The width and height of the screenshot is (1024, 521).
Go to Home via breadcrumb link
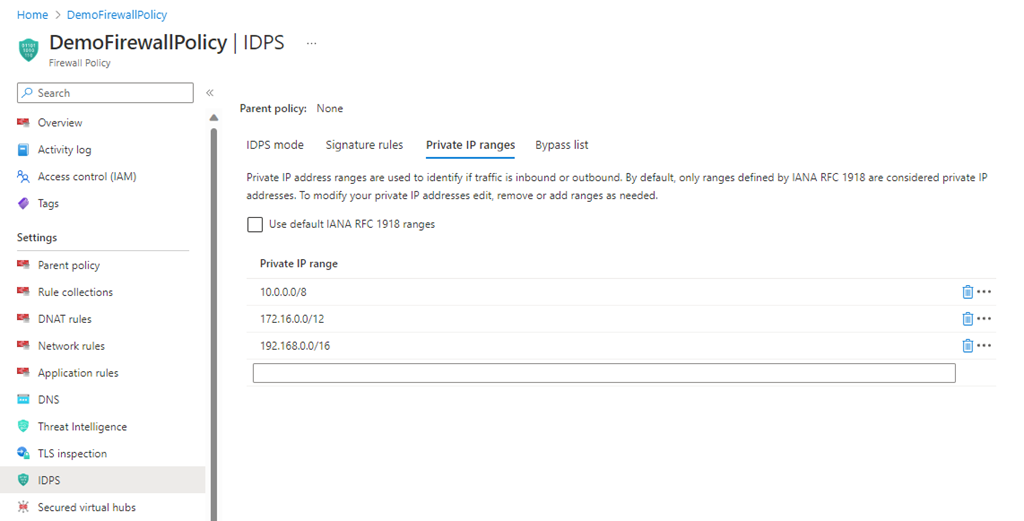pyautogui.click(x=32, y=15)
